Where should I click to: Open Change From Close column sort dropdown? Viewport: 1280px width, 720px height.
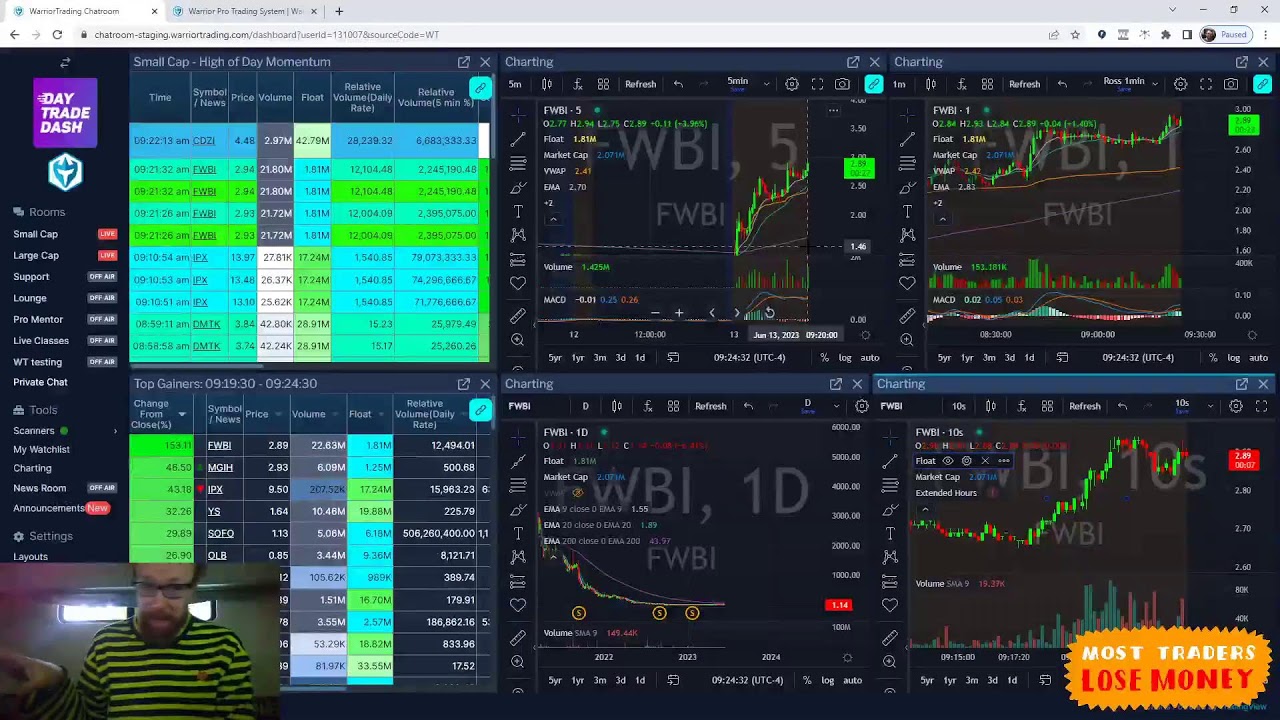click(182, 414)
